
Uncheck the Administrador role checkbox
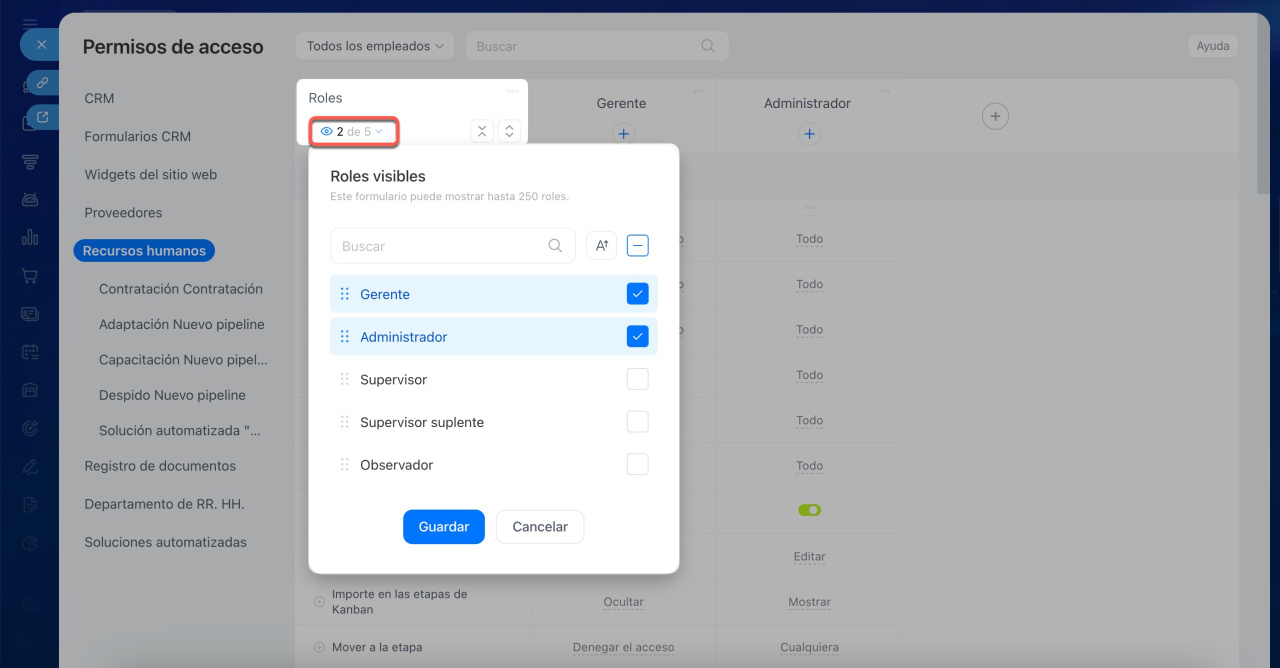coord(637,337)
